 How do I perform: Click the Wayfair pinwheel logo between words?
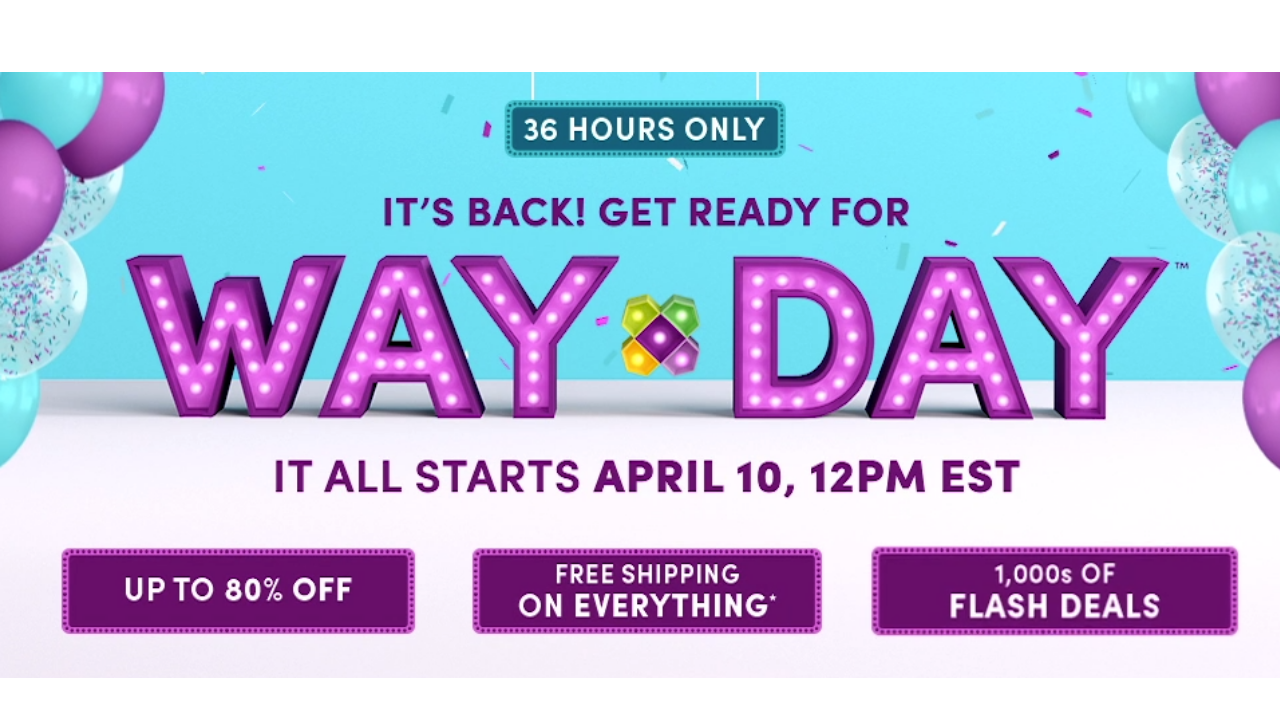click(659, 336)
